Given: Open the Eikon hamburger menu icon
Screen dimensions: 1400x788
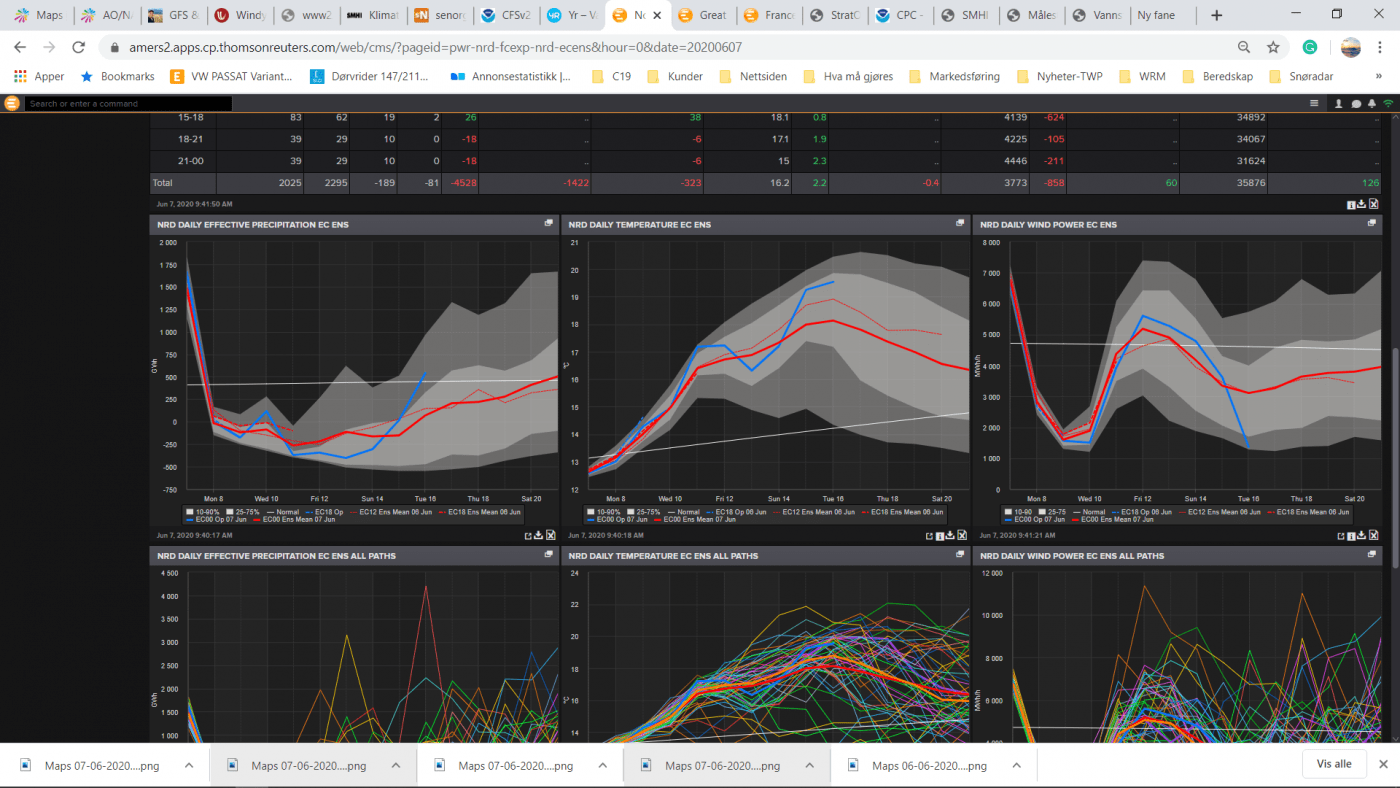Looking at the screenshot, I should (1315, 103).
